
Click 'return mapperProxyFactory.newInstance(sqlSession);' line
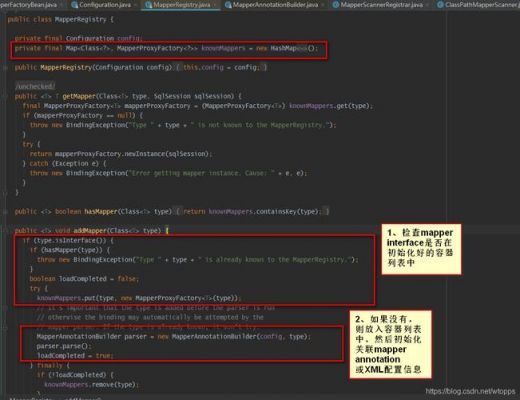point(121,154)
